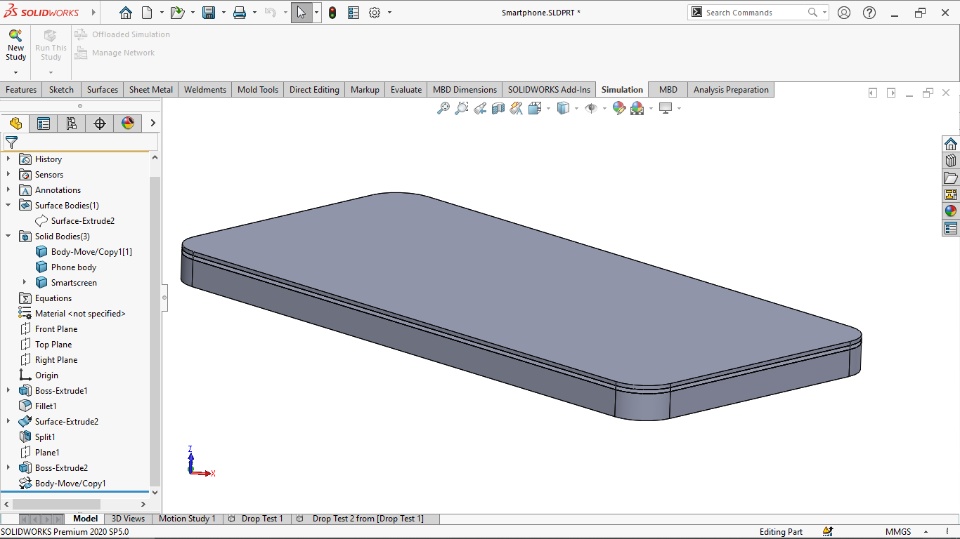960x539 pixels.
Task: Switch to the Evaluate tab
Action: click(405, 90)
